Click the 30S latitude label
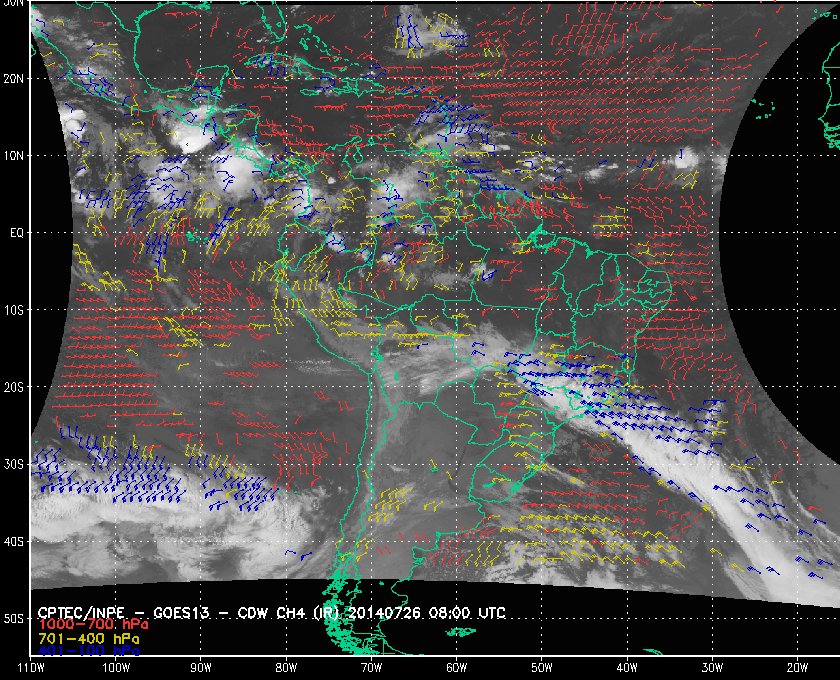 click(x=14, y=465)
